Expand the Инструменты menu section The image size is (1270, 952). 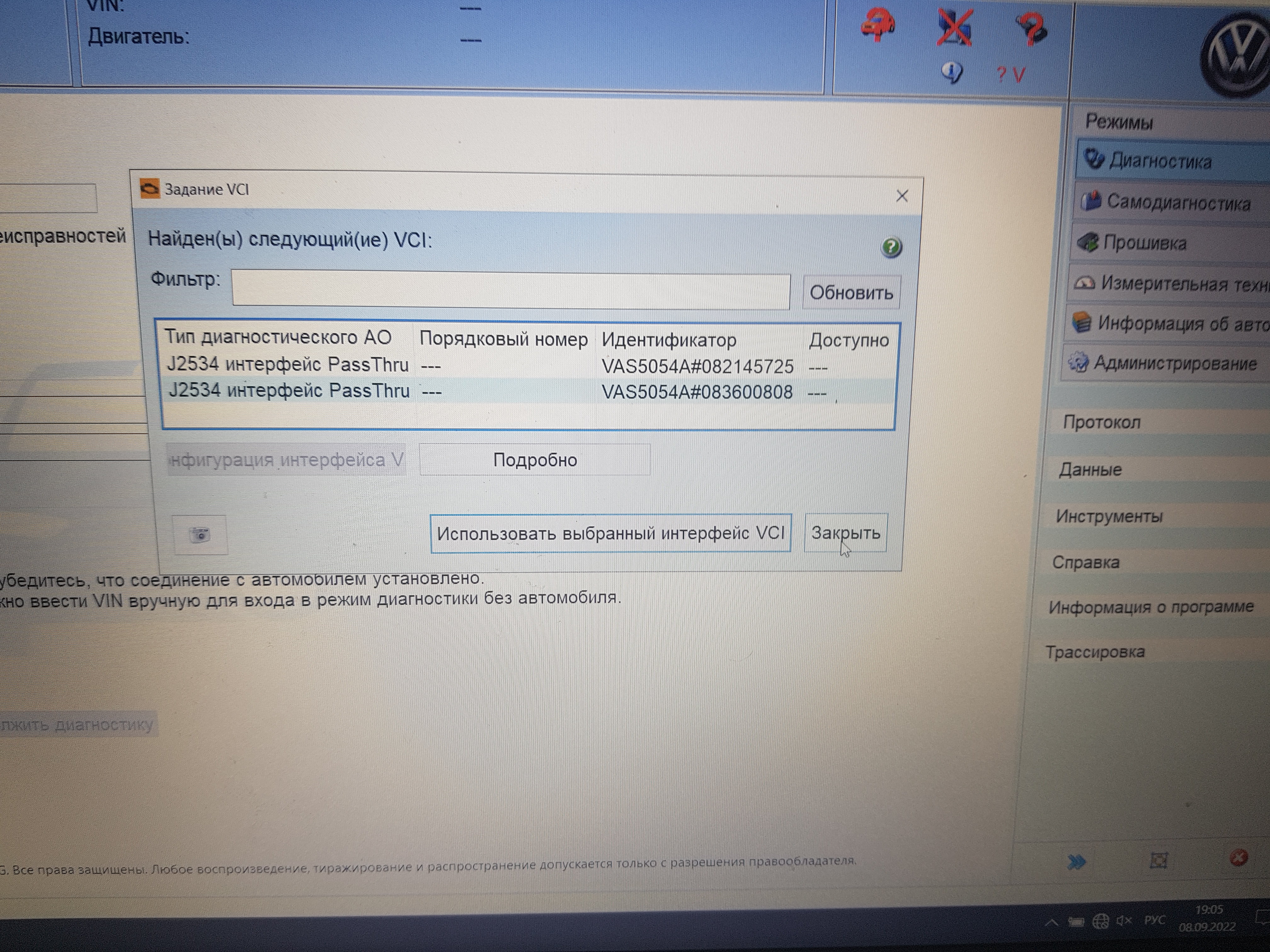click(x=1109, y=517)
